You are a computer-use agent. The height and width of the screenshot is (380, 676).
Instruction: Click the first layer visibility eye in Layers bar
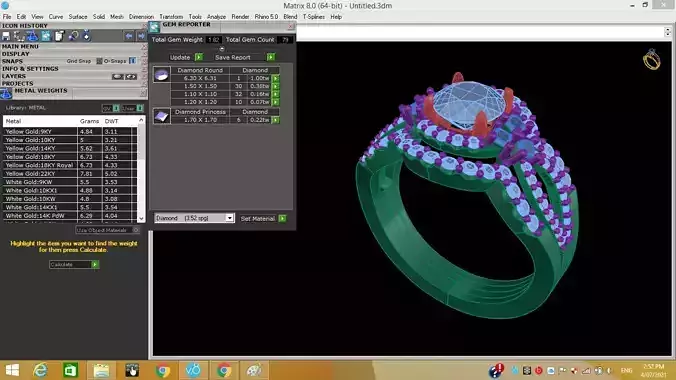tap(117, 76)
